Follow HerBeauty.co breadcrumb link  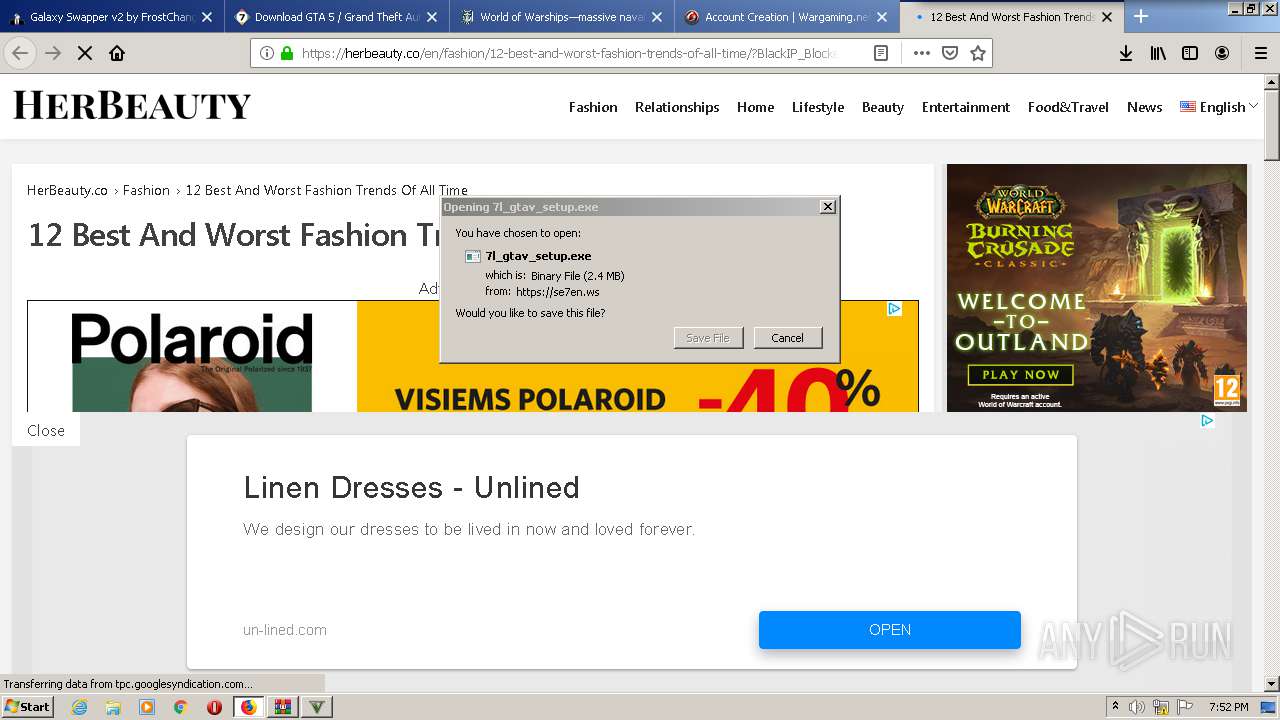pyautogui.click(x=67, y=190)
